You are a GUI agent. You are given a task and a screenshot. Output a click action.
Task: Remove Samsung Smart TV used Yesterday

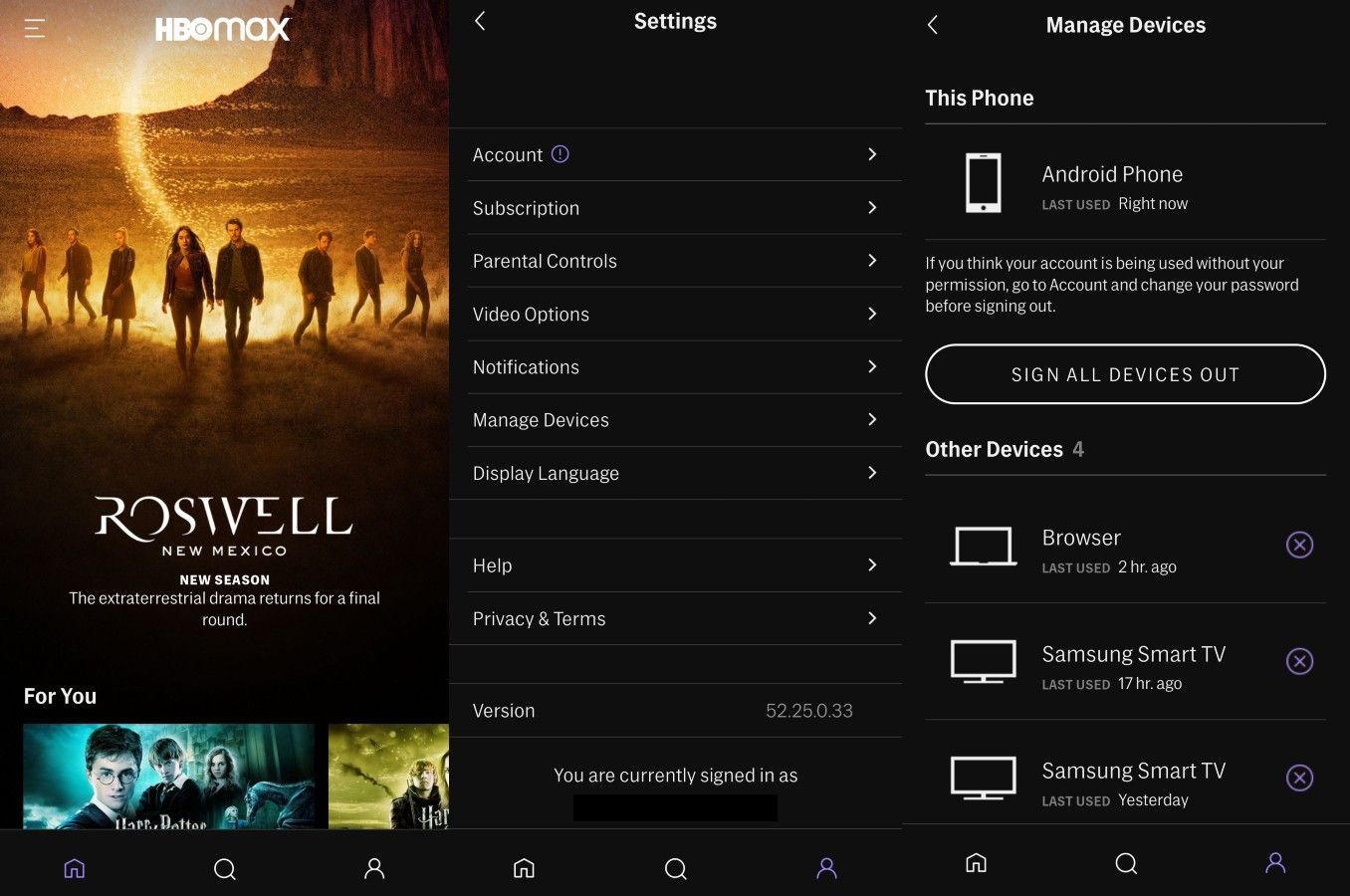click(x=1299, y=778)
